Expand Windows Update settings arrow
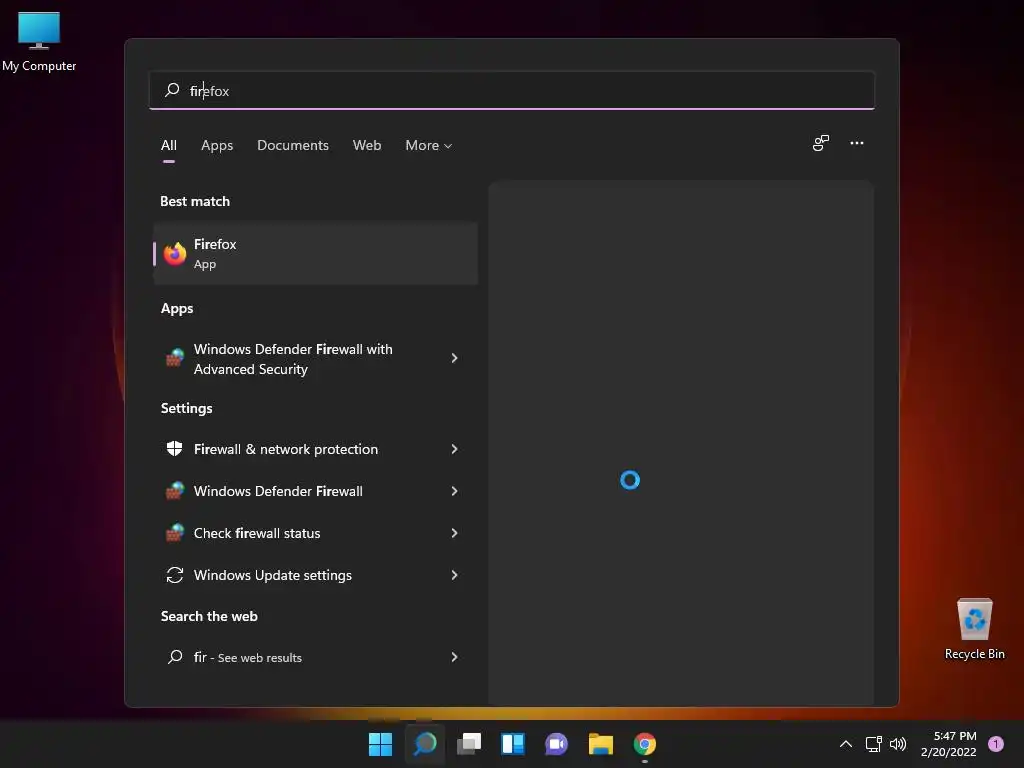Viewport: 1024px width, 768px height. tap(455, 575)
